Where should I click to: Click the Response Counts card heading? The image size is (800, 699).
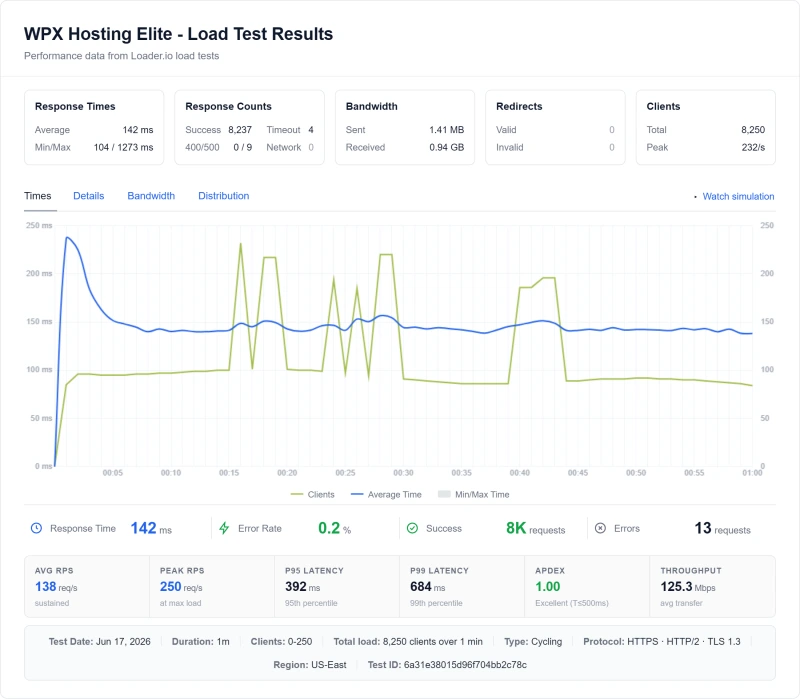228,106
